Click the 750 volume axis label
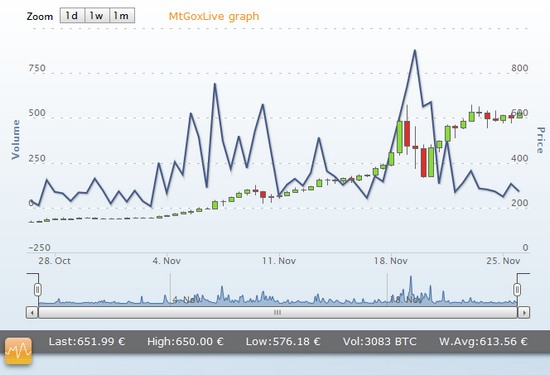Viewport: 550px width, 375px height. pyautogui.click(x=37, y=68)
